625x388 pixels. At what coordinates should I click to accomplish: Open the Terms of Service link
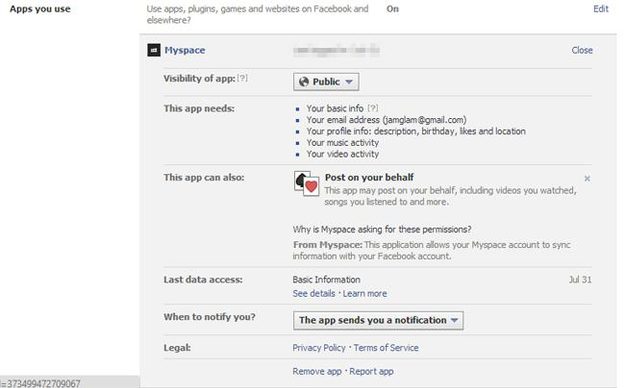(386, 348)
